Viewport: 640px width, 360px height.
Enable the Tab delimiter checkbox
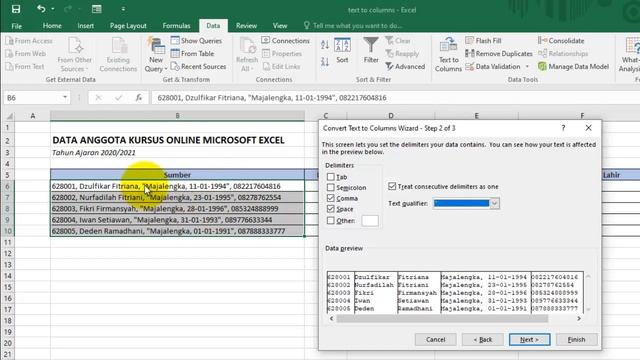(x=331, y=177)
